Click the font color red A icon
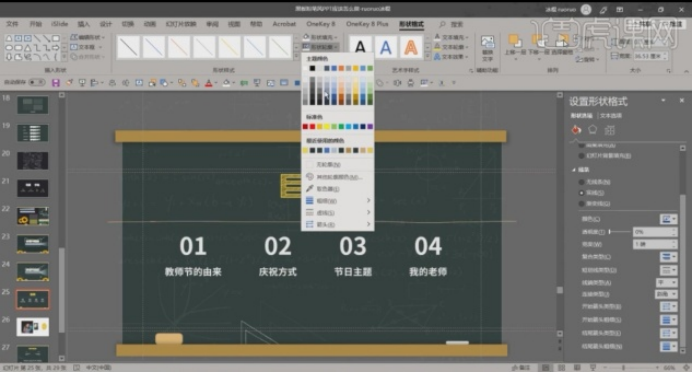The height and width of the screenshot is (372, 692). 209,83
